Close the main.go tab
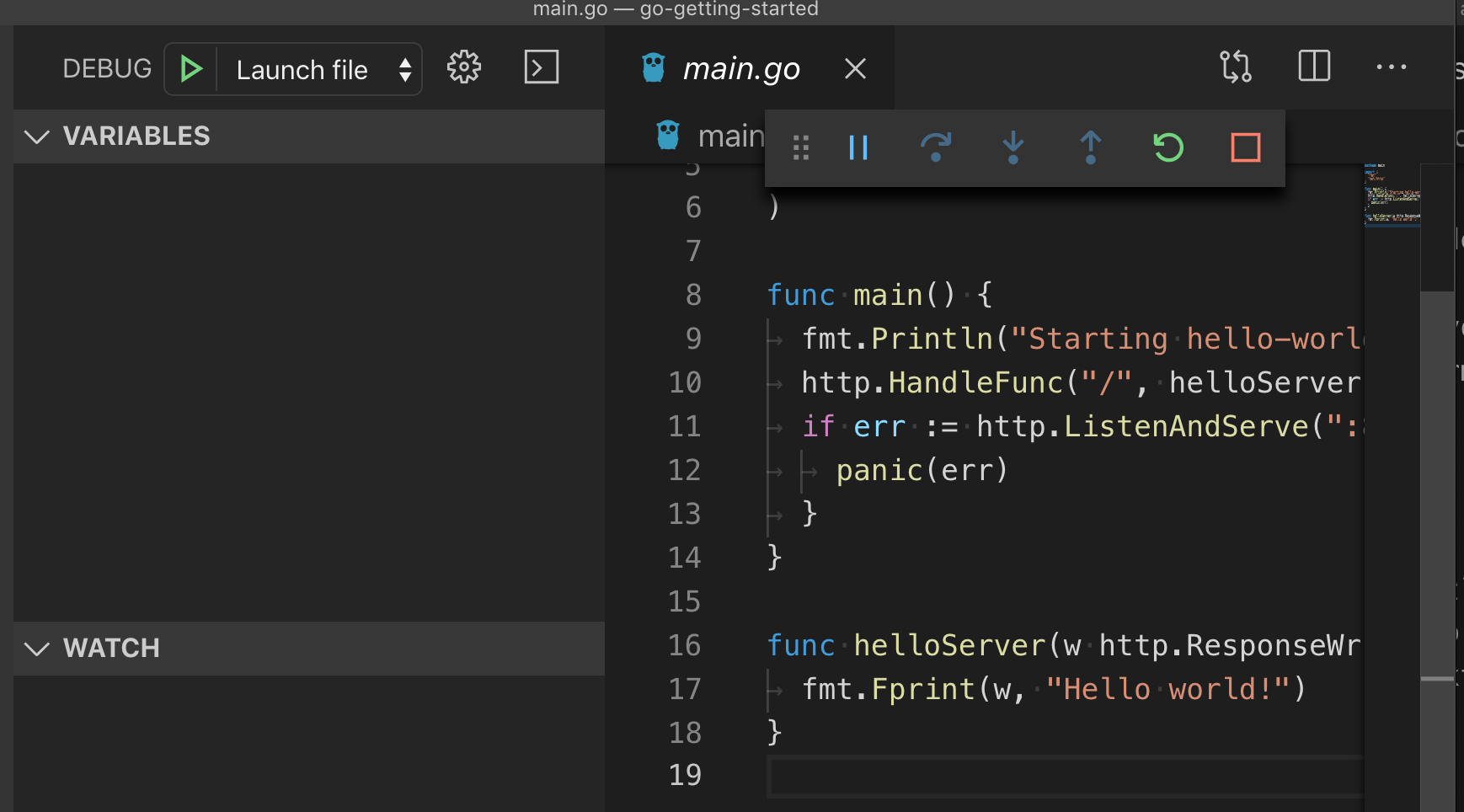This screenshot has height=812, width=1464. click(854, 68)
